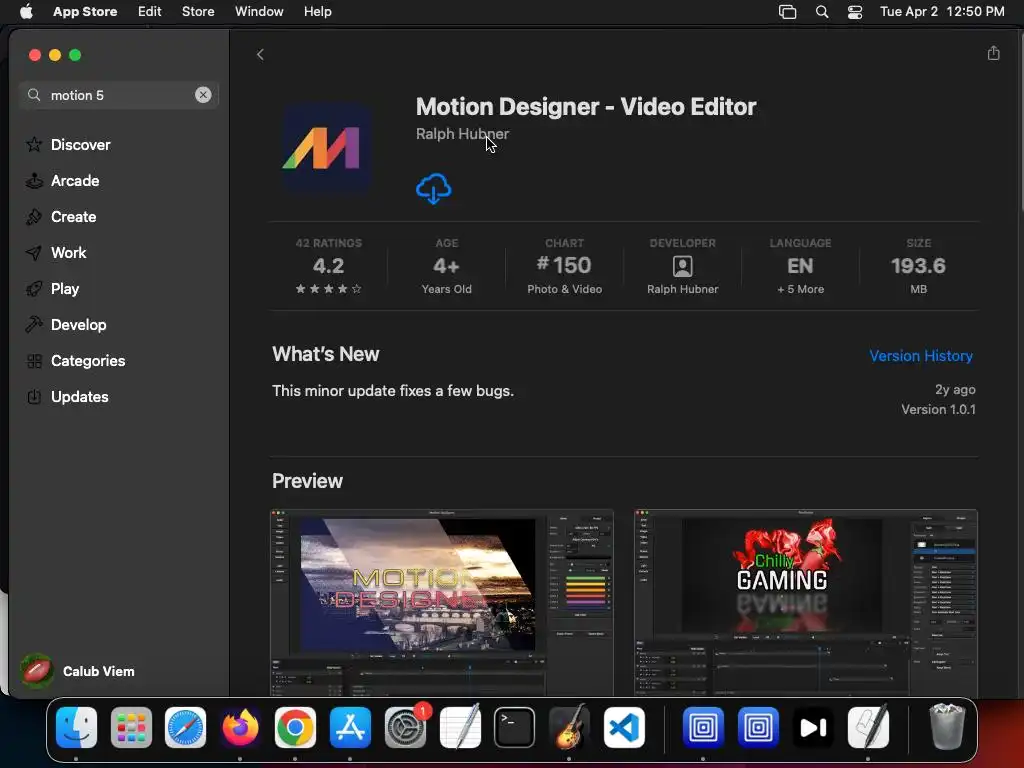Launch Google Chrome from the Dock
1024x768 pixels.
(x=295, y=728)
